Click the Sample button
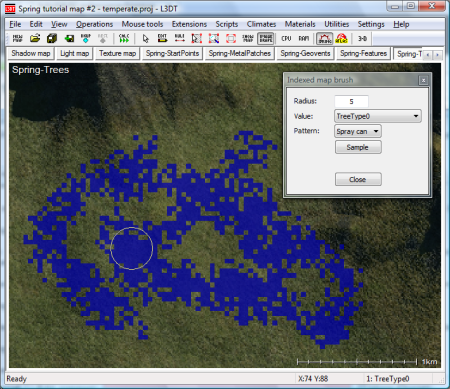 pyautogui.click(x=358, y=147)
